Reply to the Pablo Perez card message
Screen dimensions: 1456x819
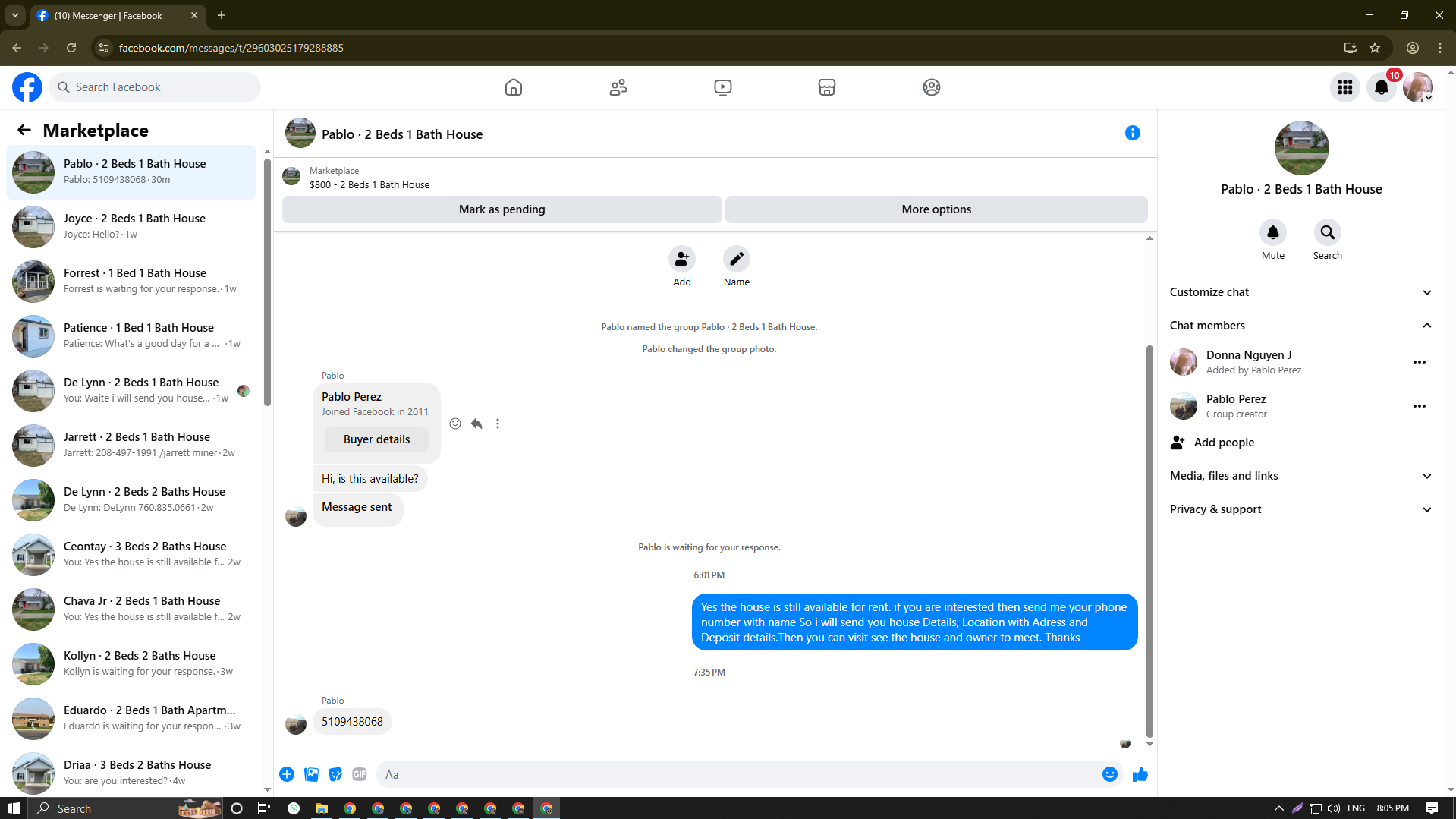click(476, 424)
